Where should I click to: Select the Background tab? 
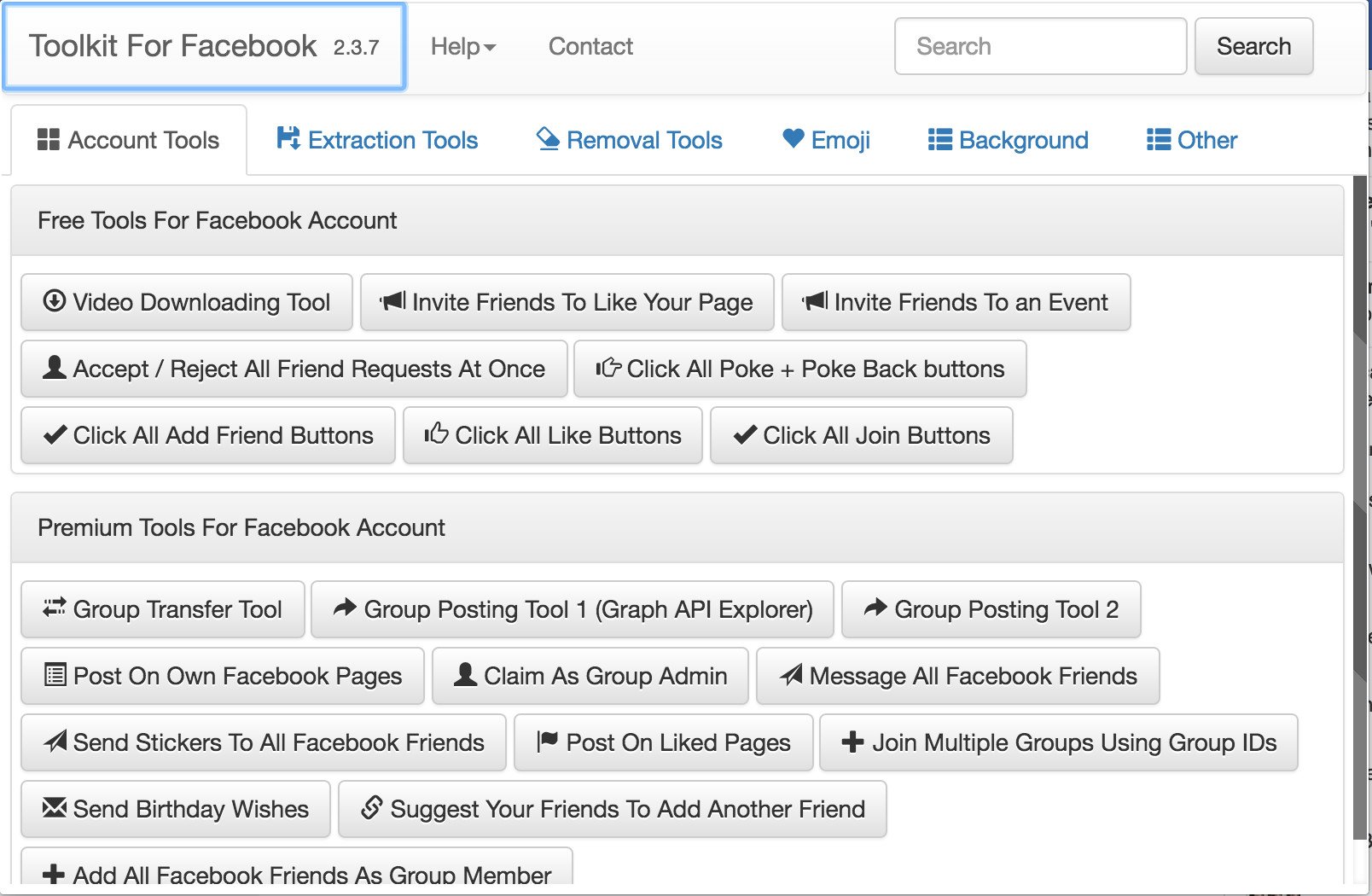[1009, 140]
